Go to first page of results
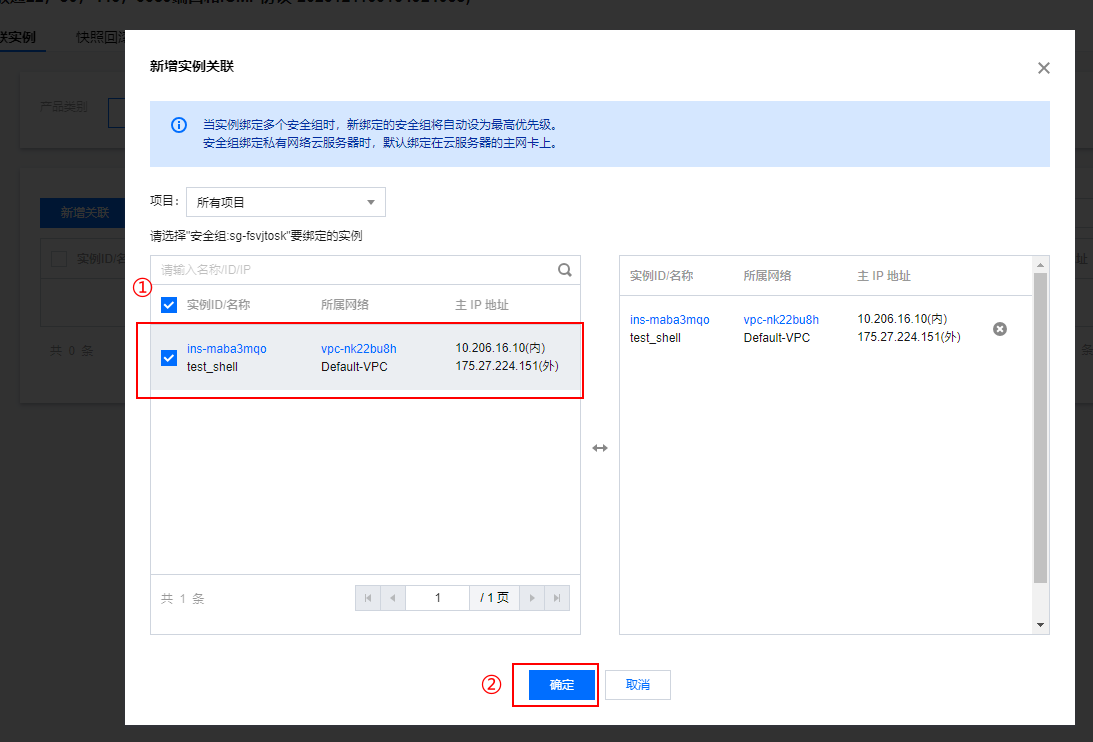The height and width of the screenshot is (742, 1093). coord(367,598)
